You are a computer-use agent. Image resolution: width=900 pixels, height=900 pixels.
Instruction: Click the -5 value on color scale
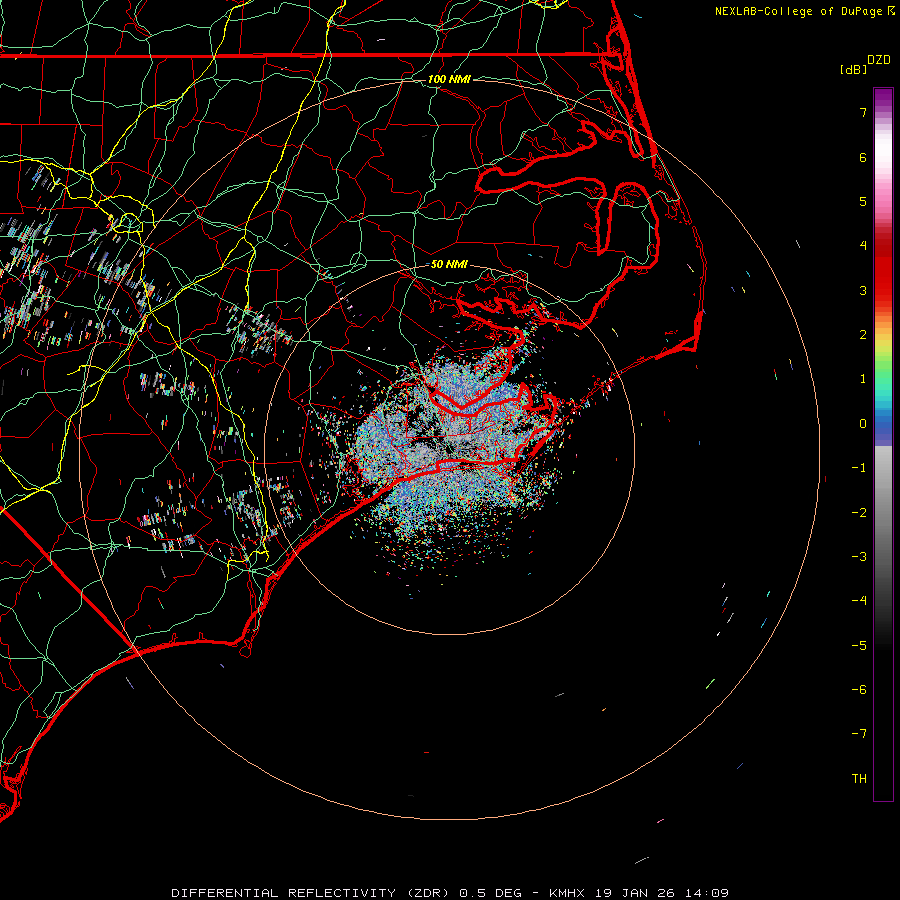point(859,646)
